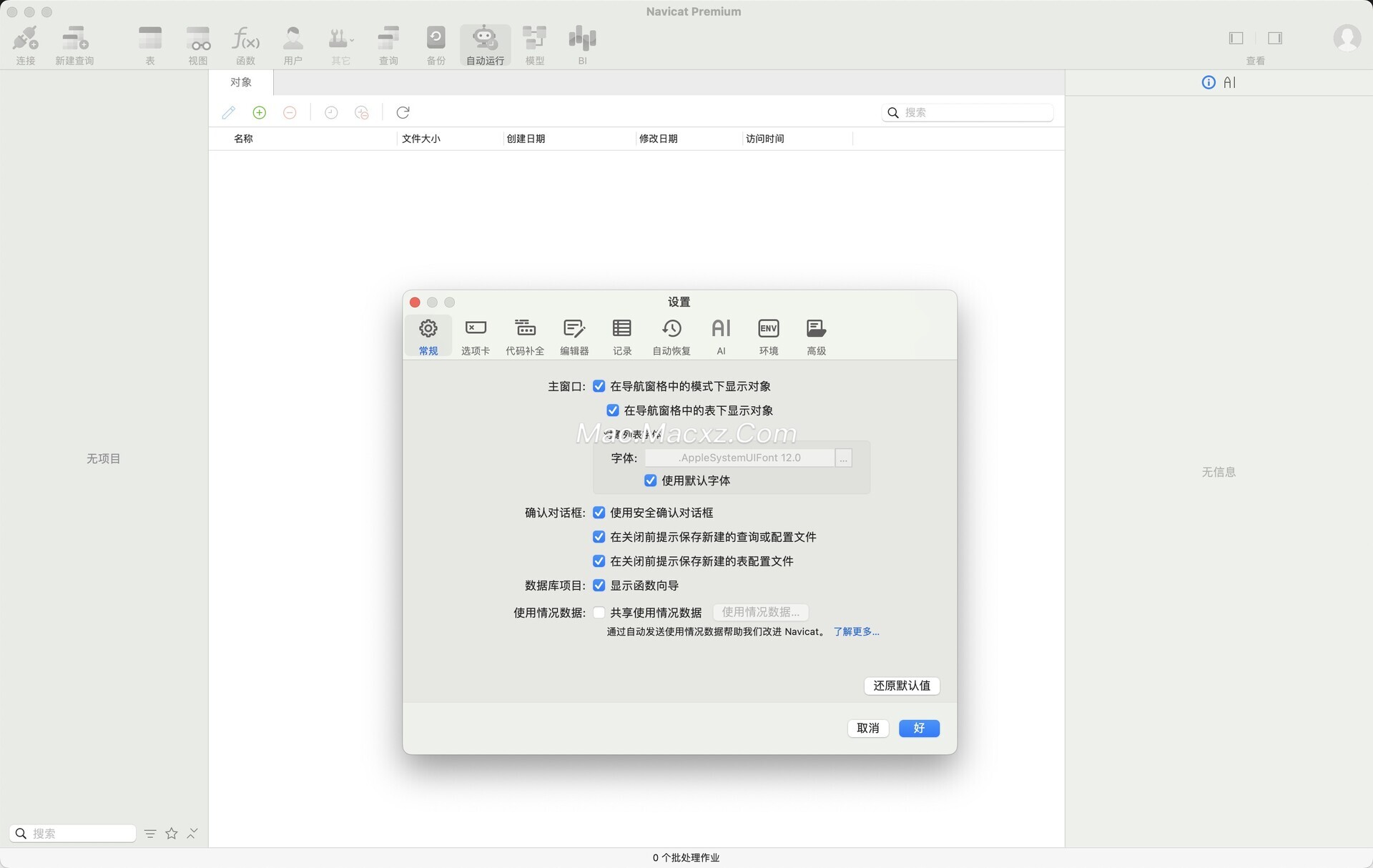1373x868 pixels.
Task: Click the font chooser ellipsis button
Action: 844,458
